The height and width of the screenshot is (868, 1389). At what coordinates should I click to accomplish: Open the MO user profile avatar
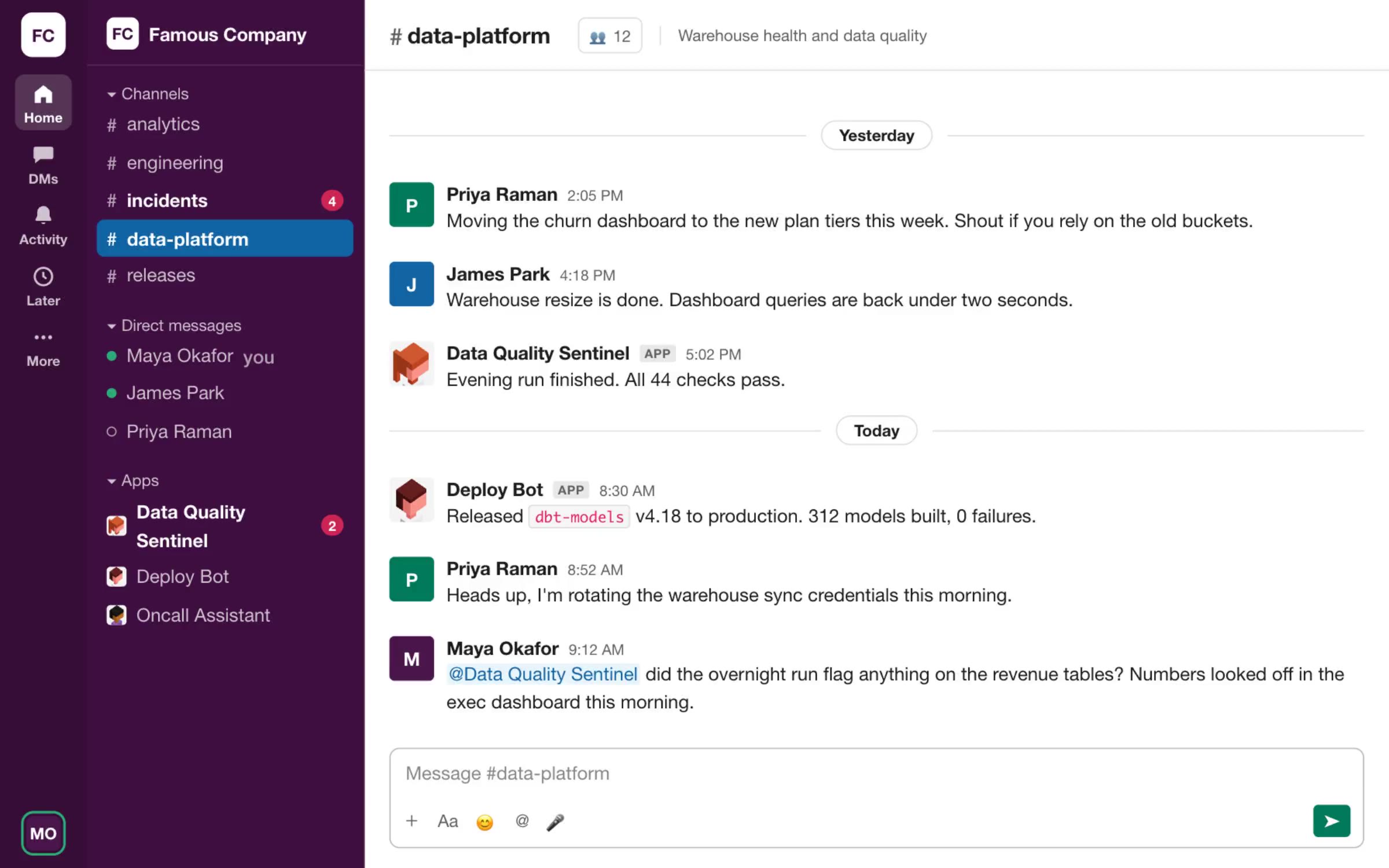(43, 833)
